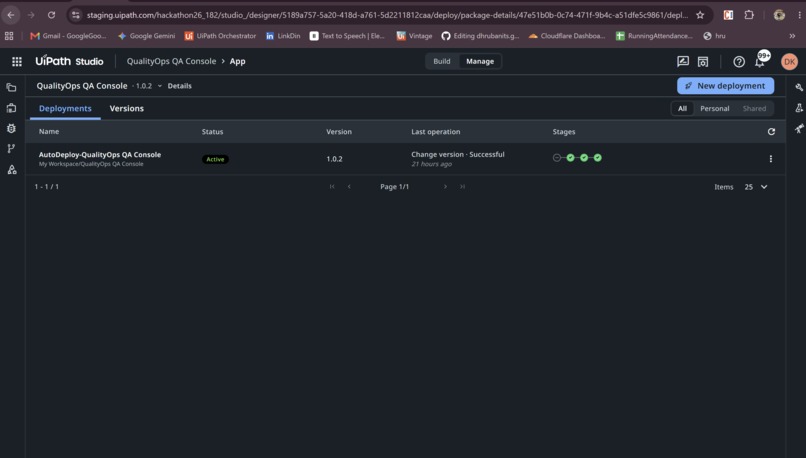The height and width of the screenshot is (458, 806).
Task: Click the App breadcrumb item
Action: (237, 61)
